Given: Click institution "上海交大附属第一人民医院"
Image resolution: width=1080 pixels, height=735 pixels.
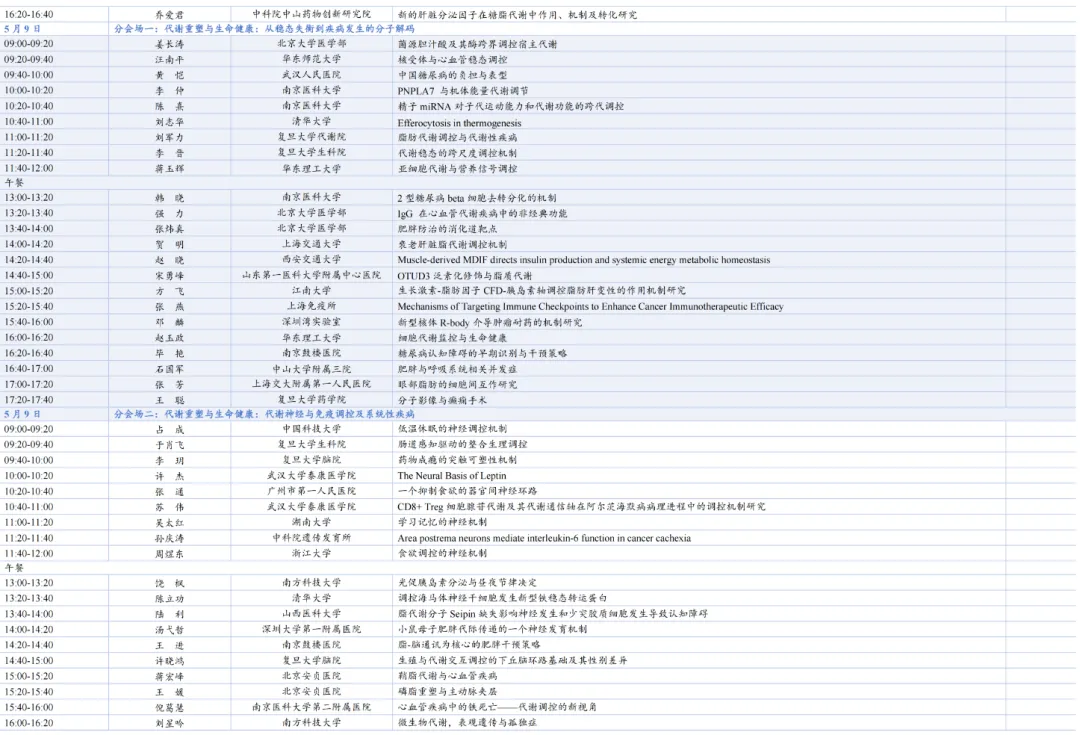Looking at the screenshot, I should pyautogui.click(x=311, y=384).
